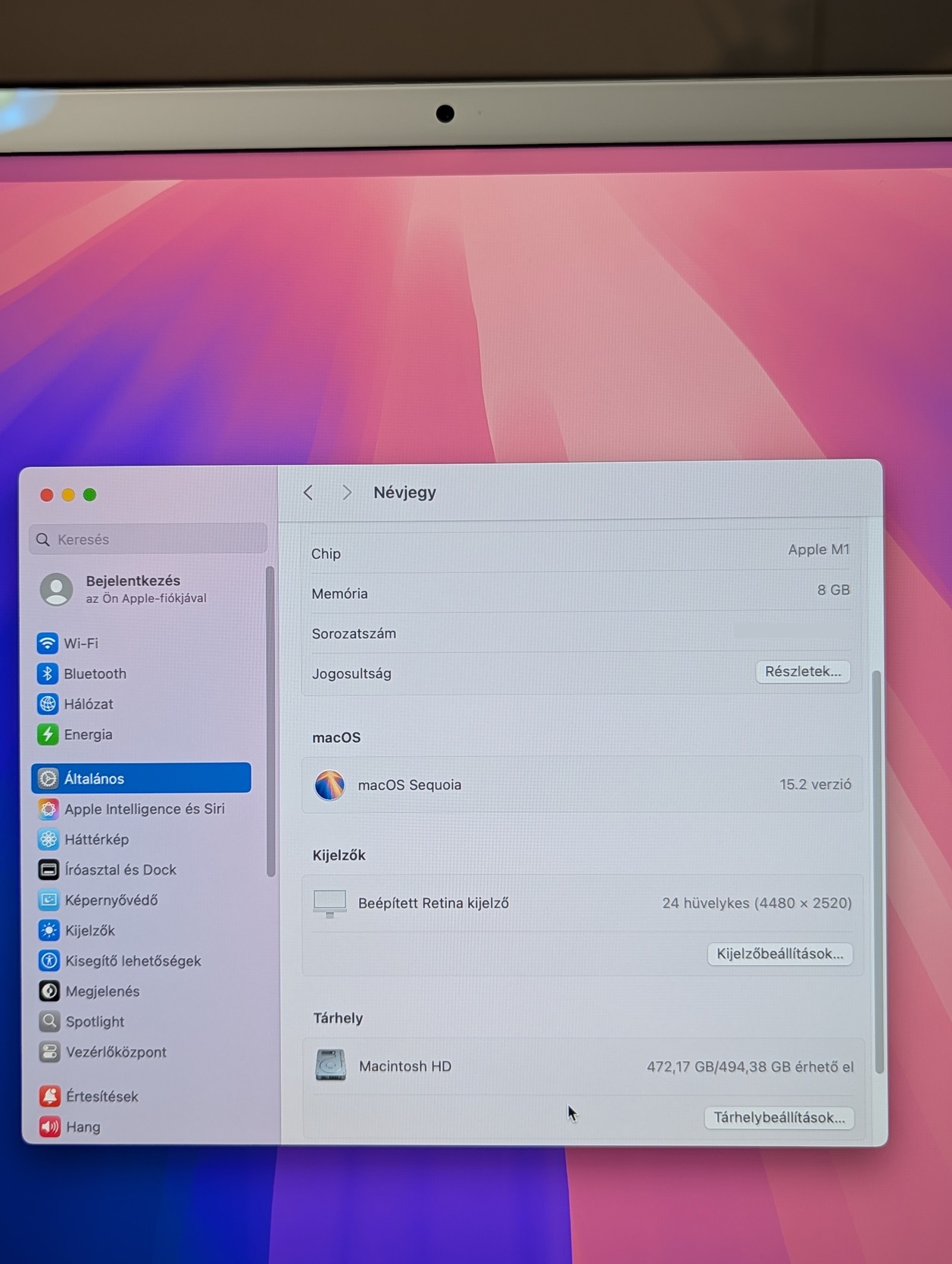Go forward with the right chevron
The width and height of the screenshot is (952, 1264).
pos(347,492)
